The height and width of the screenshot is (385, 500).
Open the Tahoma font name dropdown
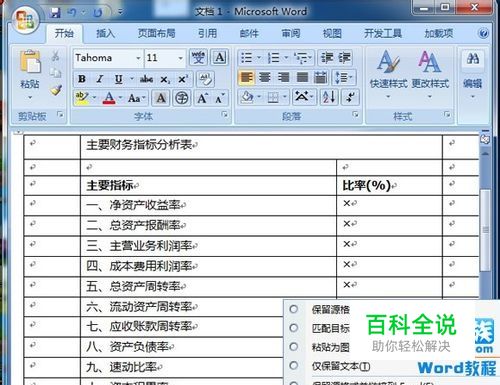click(138, 58)
